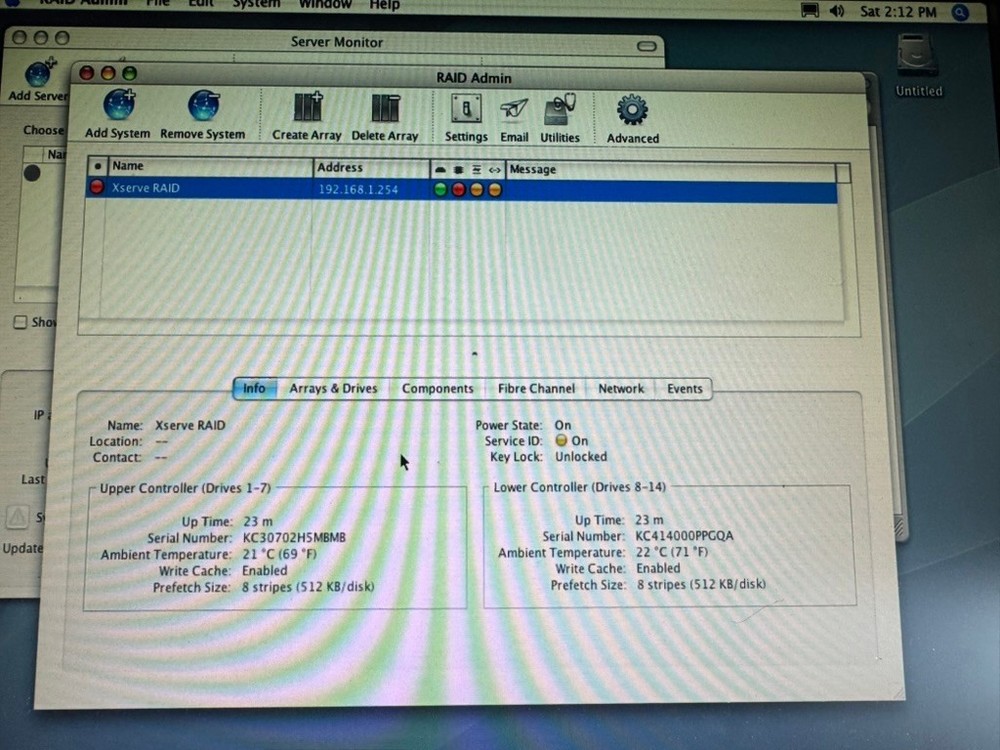The image size is (1000, 750).
Task: Click the clock showing Sat 2:12 PM
Action: pos(898,11)
